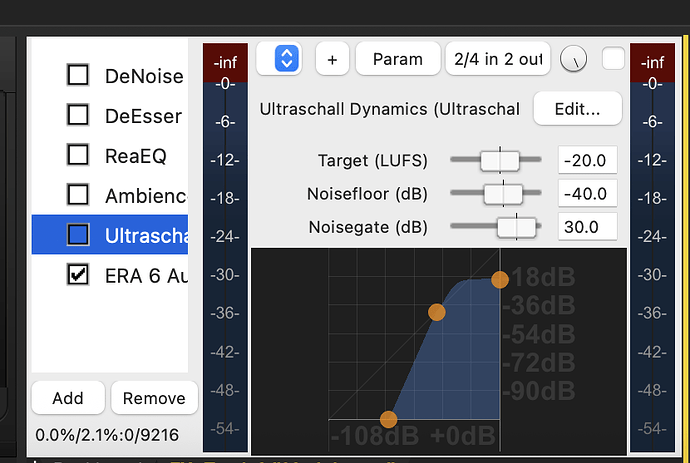
Task: Click the Noisefloor (dB) slider handle
Action: point(503,193)
